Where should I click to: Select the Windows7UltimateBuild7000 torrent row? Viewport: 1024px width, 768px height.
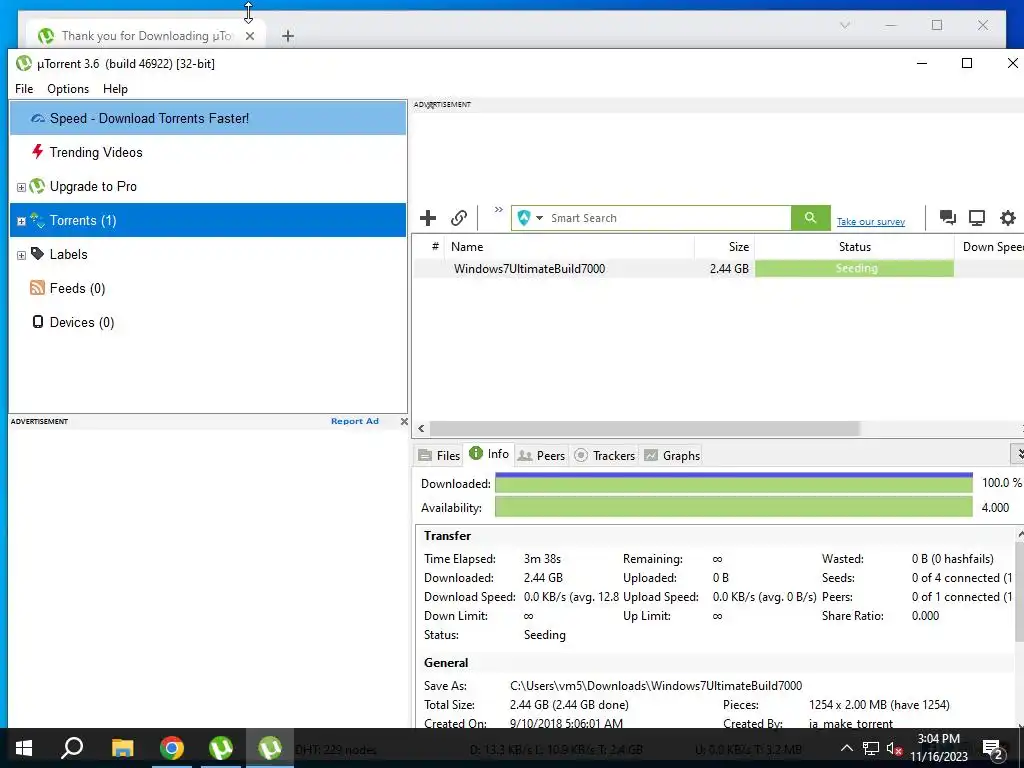pos(718,268)
